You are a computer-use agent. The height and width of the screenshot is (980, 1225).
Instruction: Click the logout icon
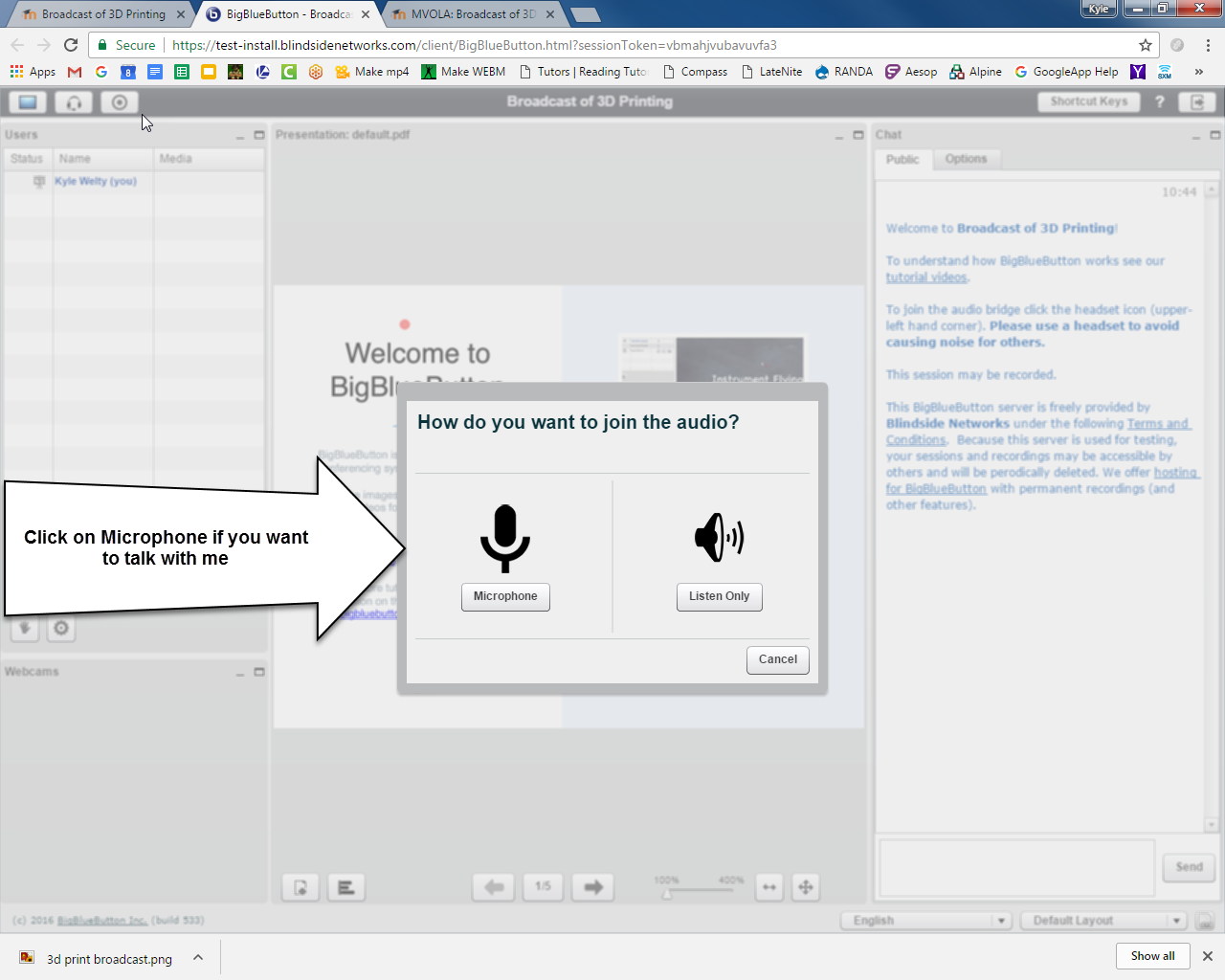1197,102
